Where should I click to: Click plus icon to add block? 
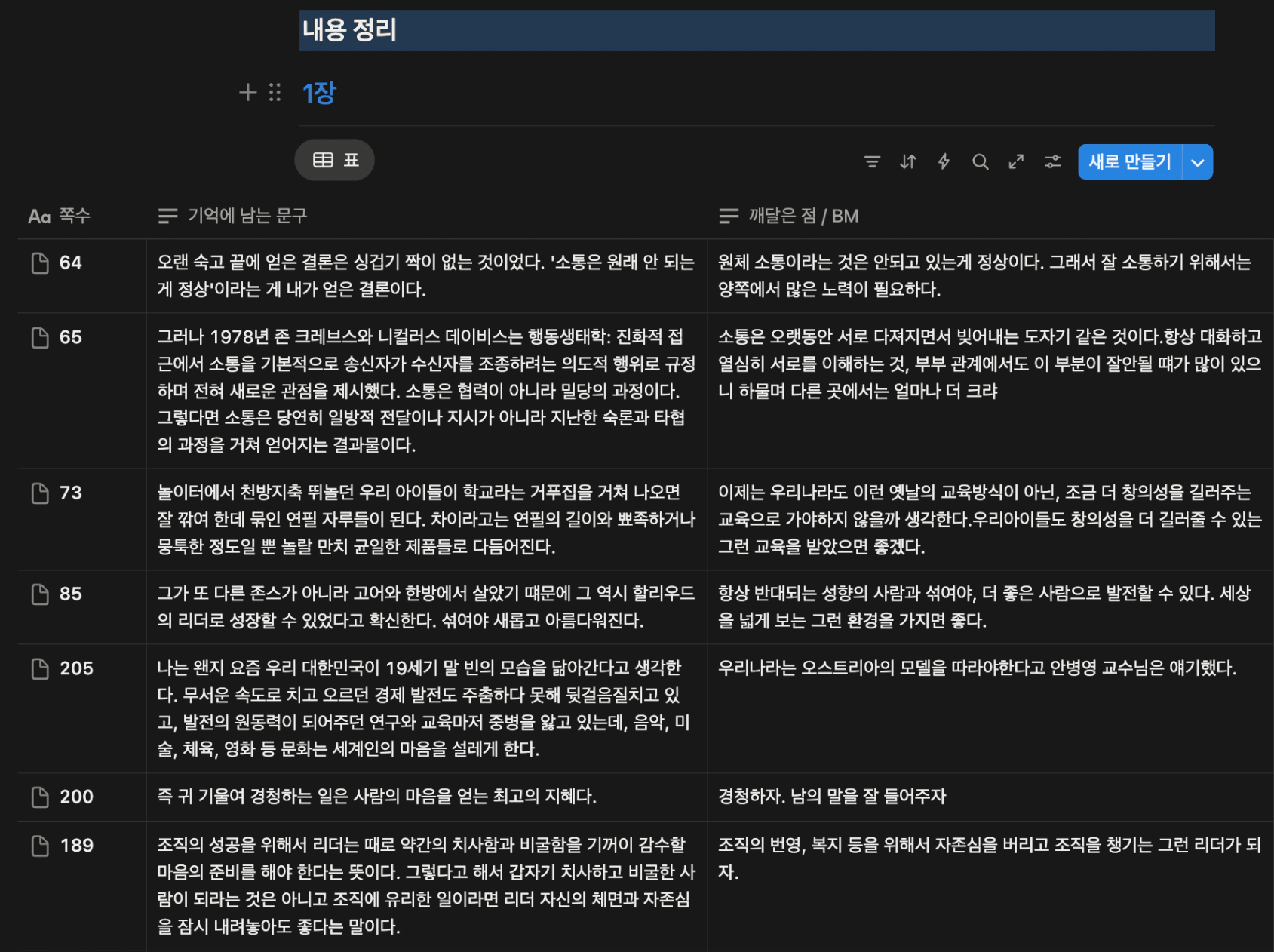point(247,93)
